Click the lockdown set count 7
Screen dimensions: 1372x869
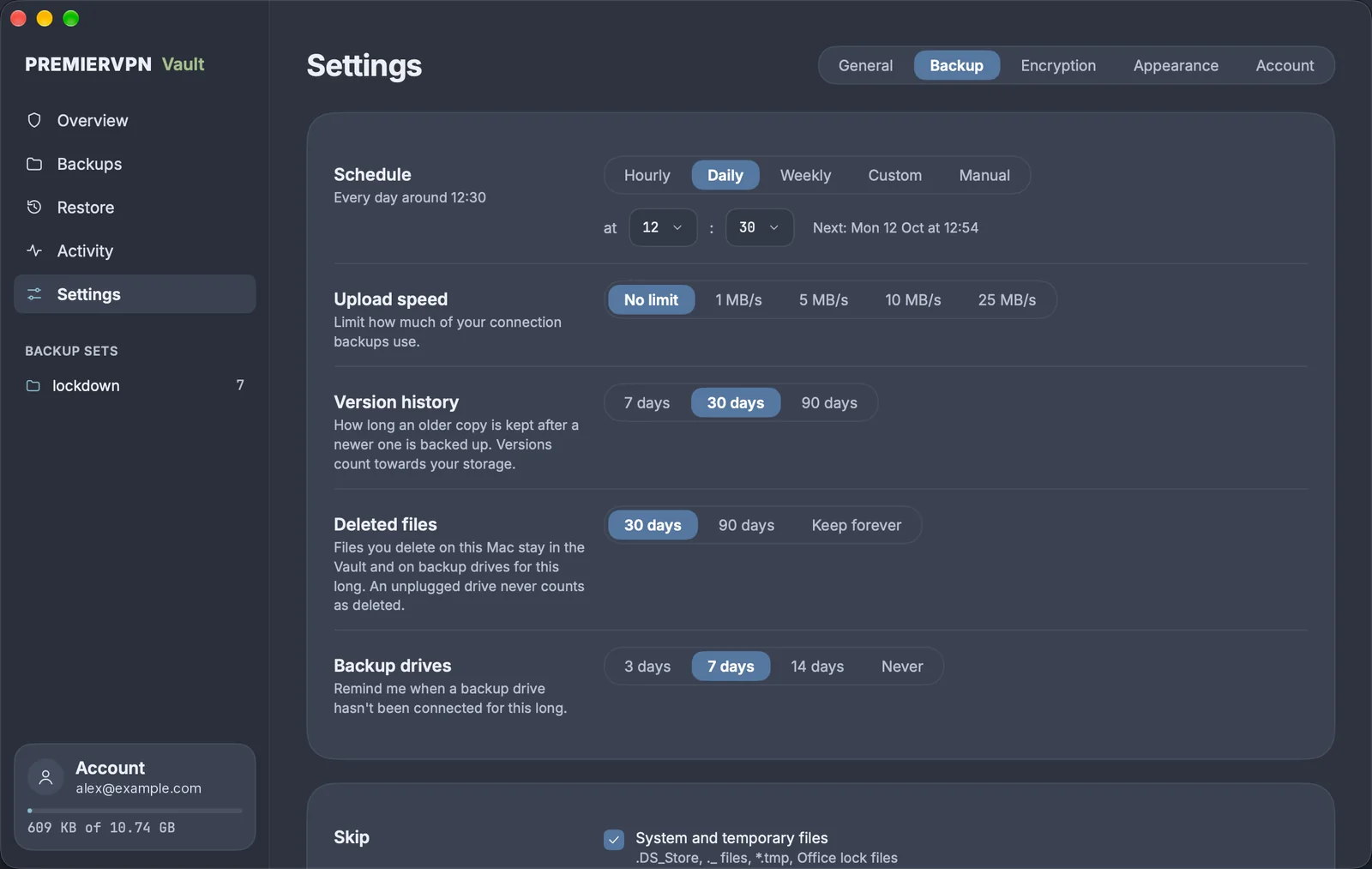click(x=240, y=385)
